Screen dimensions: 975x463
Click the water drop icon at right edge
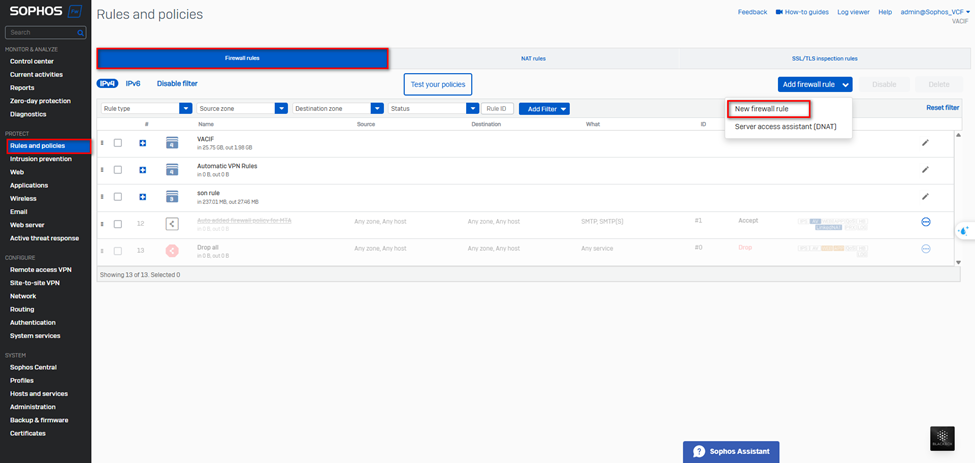(x=963, y=231)
